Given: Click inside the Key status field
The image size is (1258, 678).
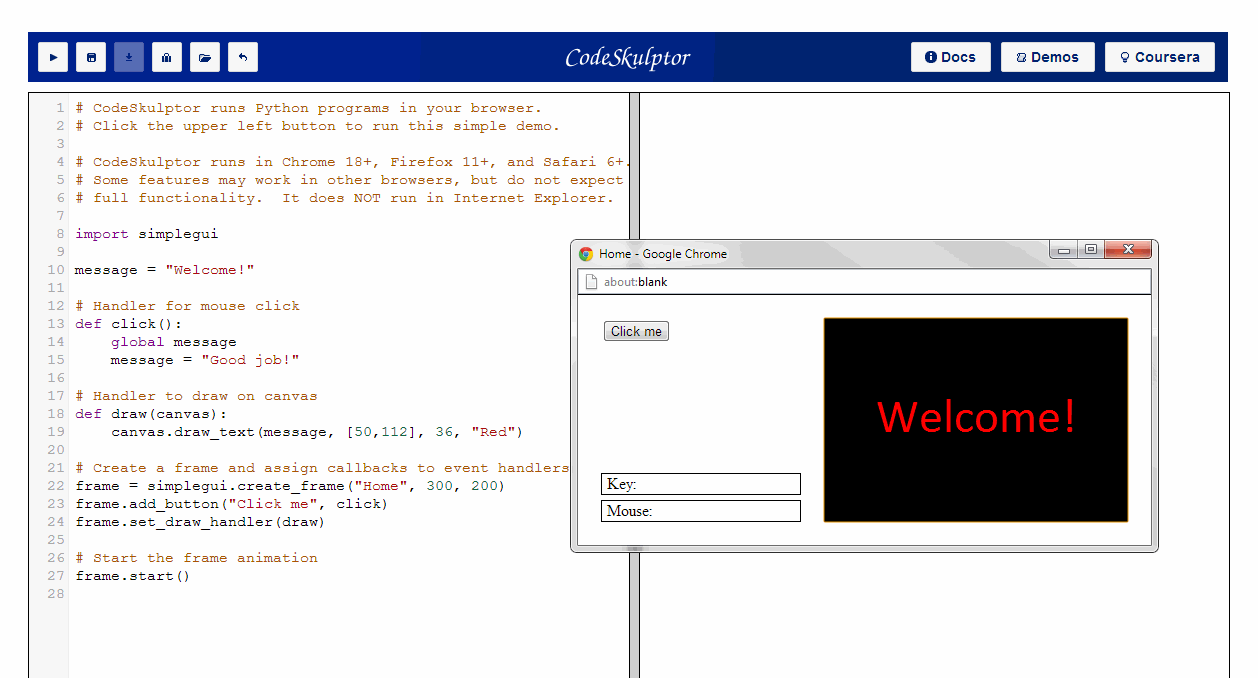Looking at the screenshot, I should coord(700,484).
